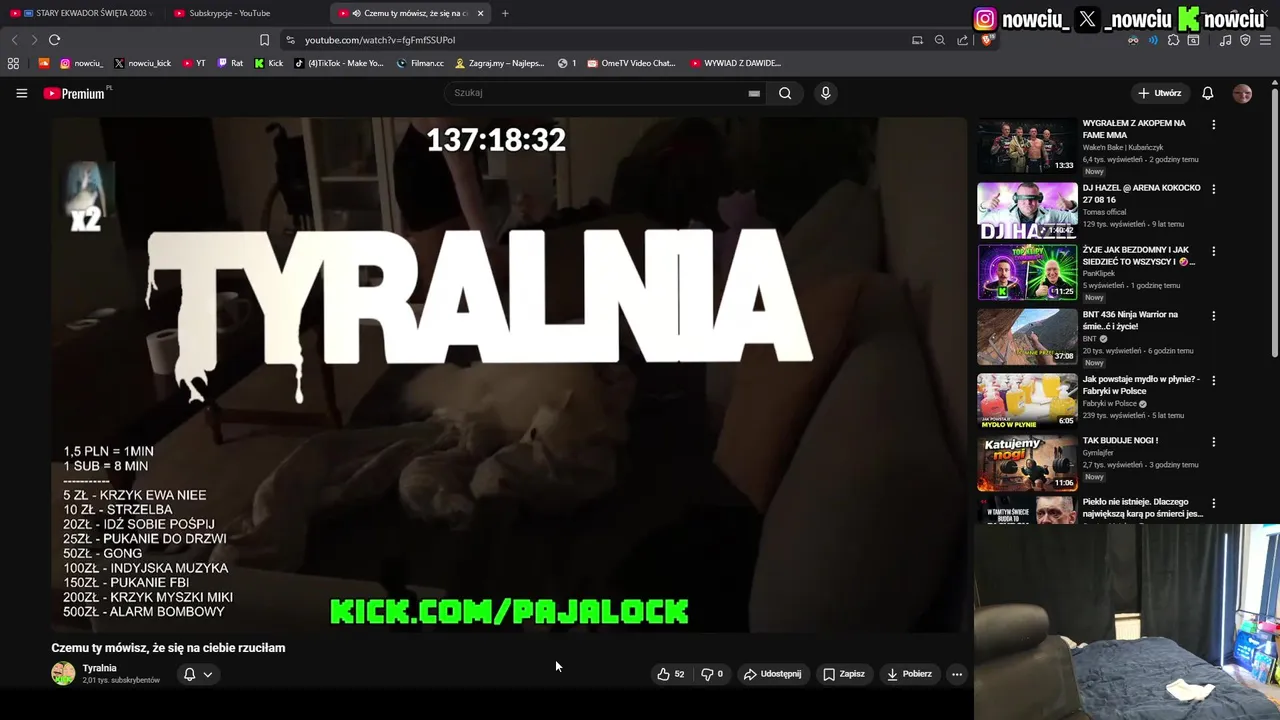This screenshot has height=720, width=1280.
Task: Open options menu for Jak powstaje mydło video
Action: click(x=1213, y=380)
